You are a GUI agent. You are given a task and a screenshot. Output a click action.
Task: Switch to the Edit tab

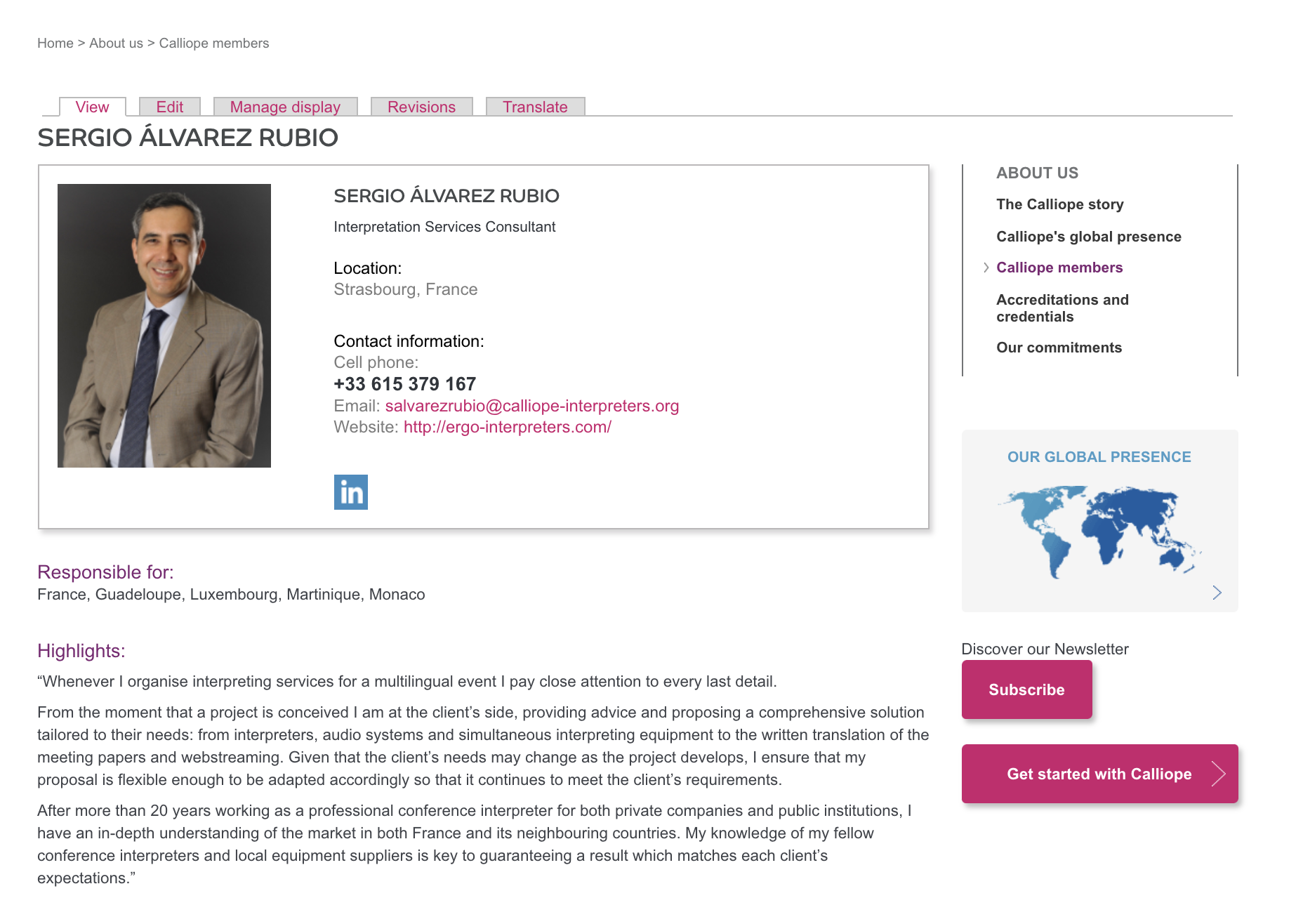[x=170, y=107]
